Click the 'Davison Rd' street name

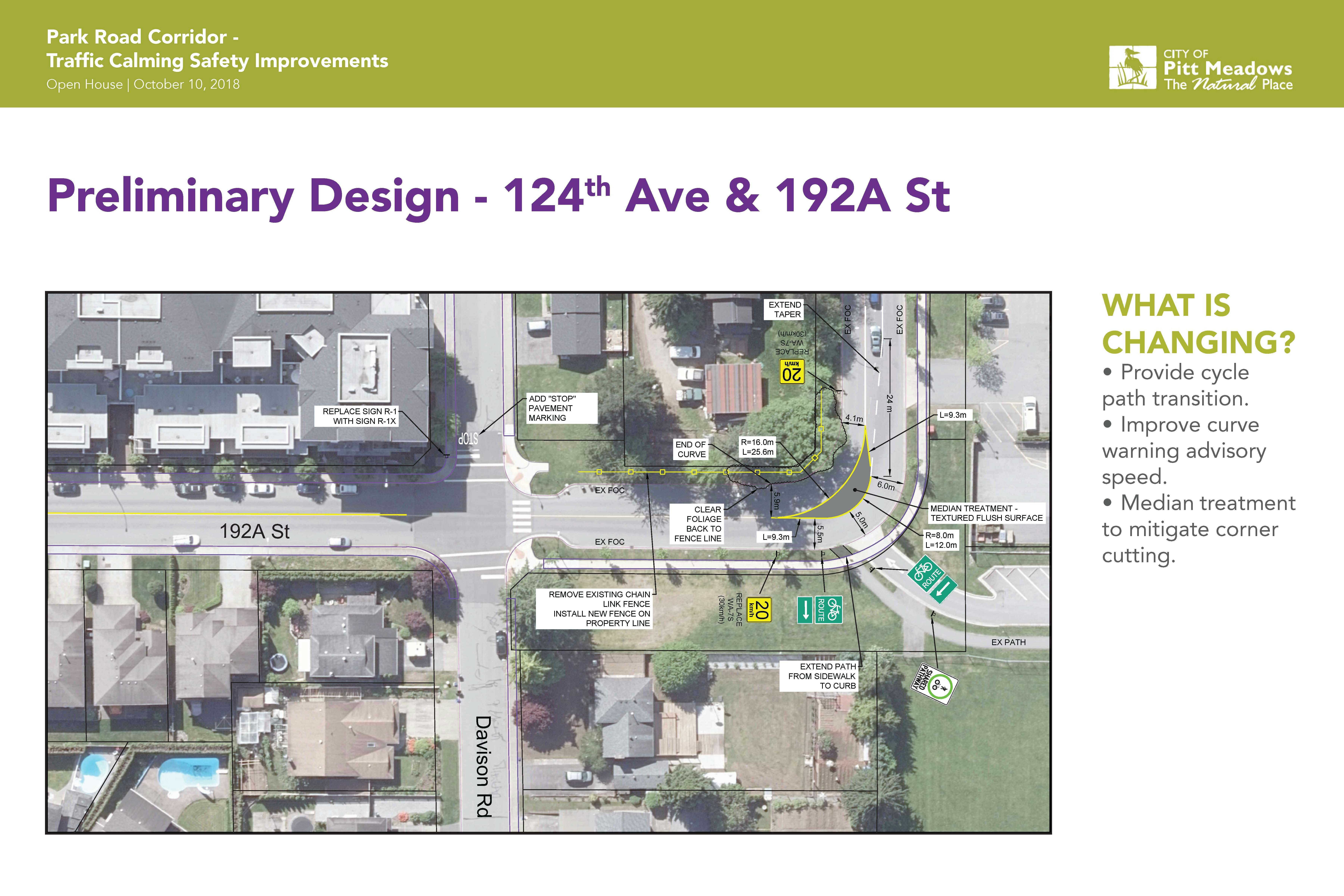point(483,766)
